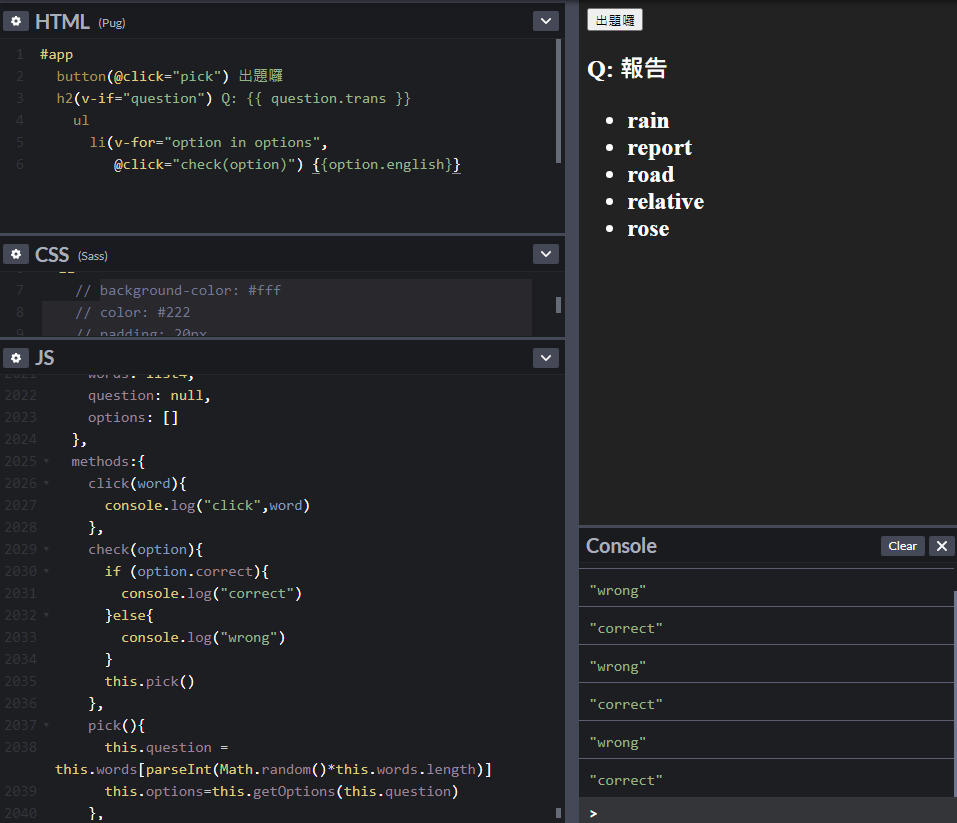Choose the 'relative' answer option
This screenshot has width=957, height=823.
(x=665, y=201)
